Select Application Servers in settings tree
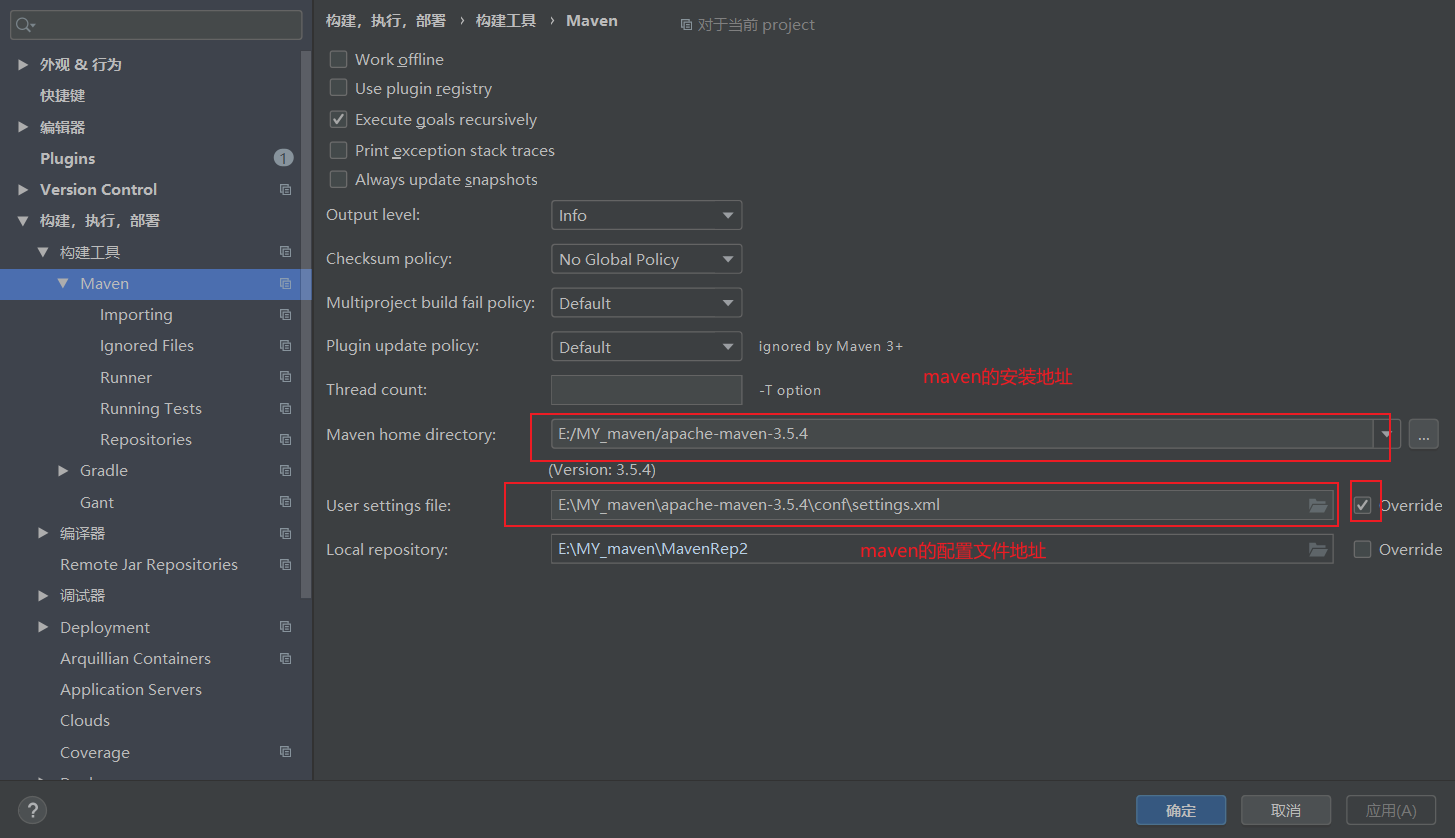The height and width of the screenshot is (838, 1455). click(x=131, y=690)
